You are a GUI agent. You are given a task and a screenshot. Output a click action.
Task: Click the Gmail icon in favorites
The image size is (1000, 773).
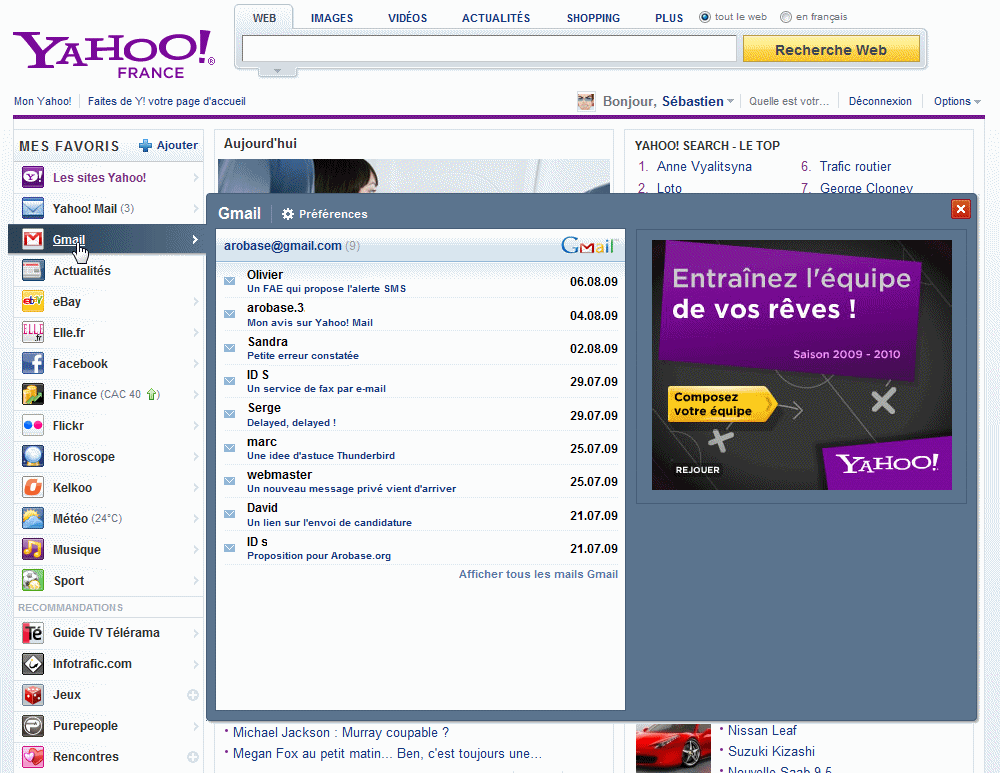(x=33, y=239)
